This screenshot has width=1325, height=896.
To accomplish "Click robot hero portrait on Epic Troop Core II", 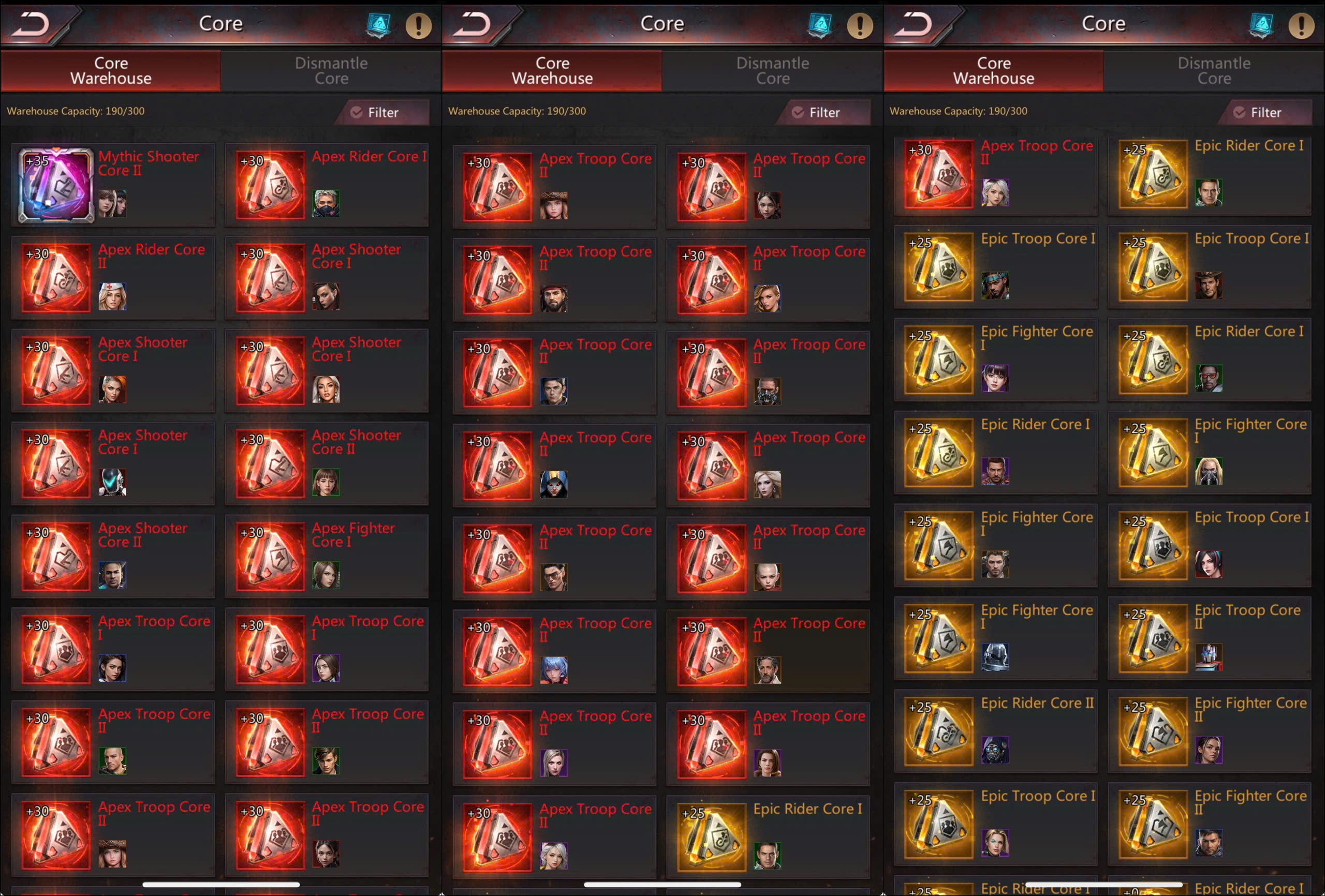I will tap(1208, 657).
